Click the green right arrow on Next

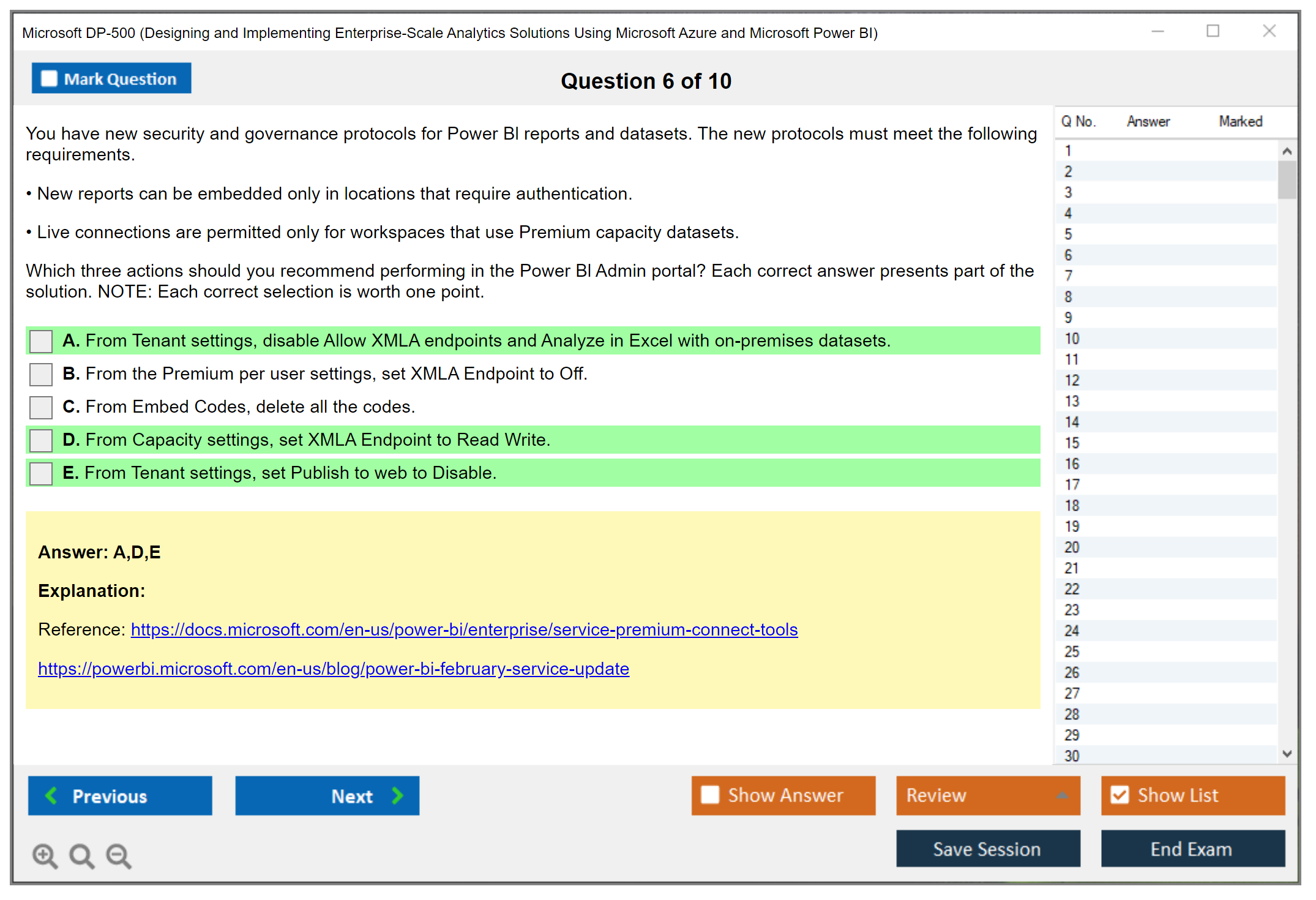click(x=397, y=796)
